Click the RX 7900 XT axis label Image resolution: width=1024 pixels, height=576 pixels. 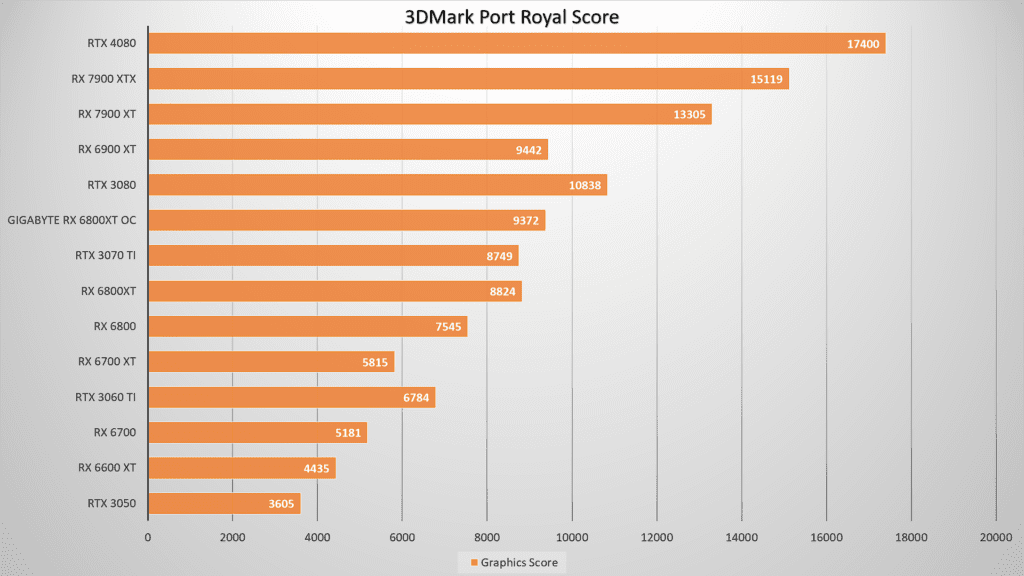[x=107, y=114]
